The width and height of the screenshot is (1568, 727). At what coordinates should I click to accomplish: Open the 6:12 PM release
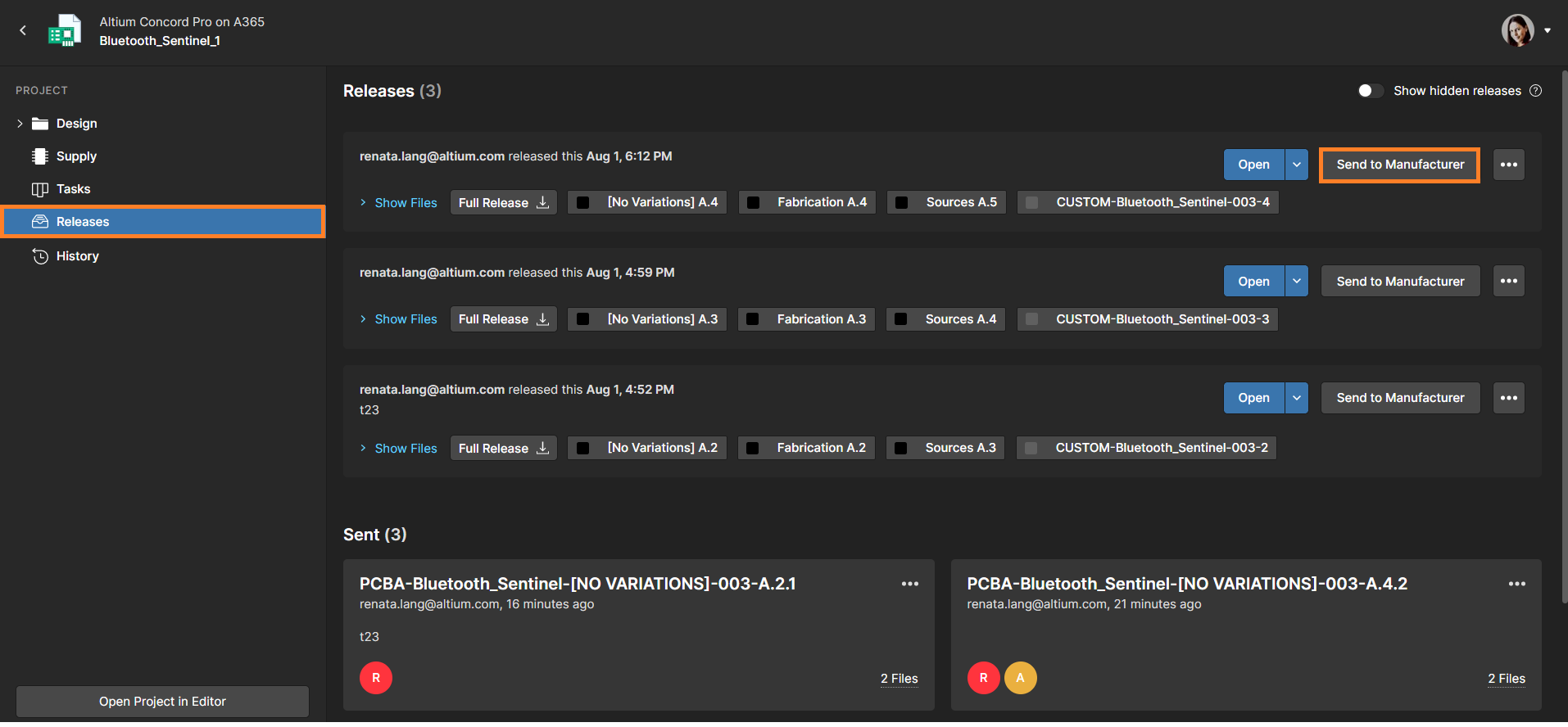tap(1253, 165)
